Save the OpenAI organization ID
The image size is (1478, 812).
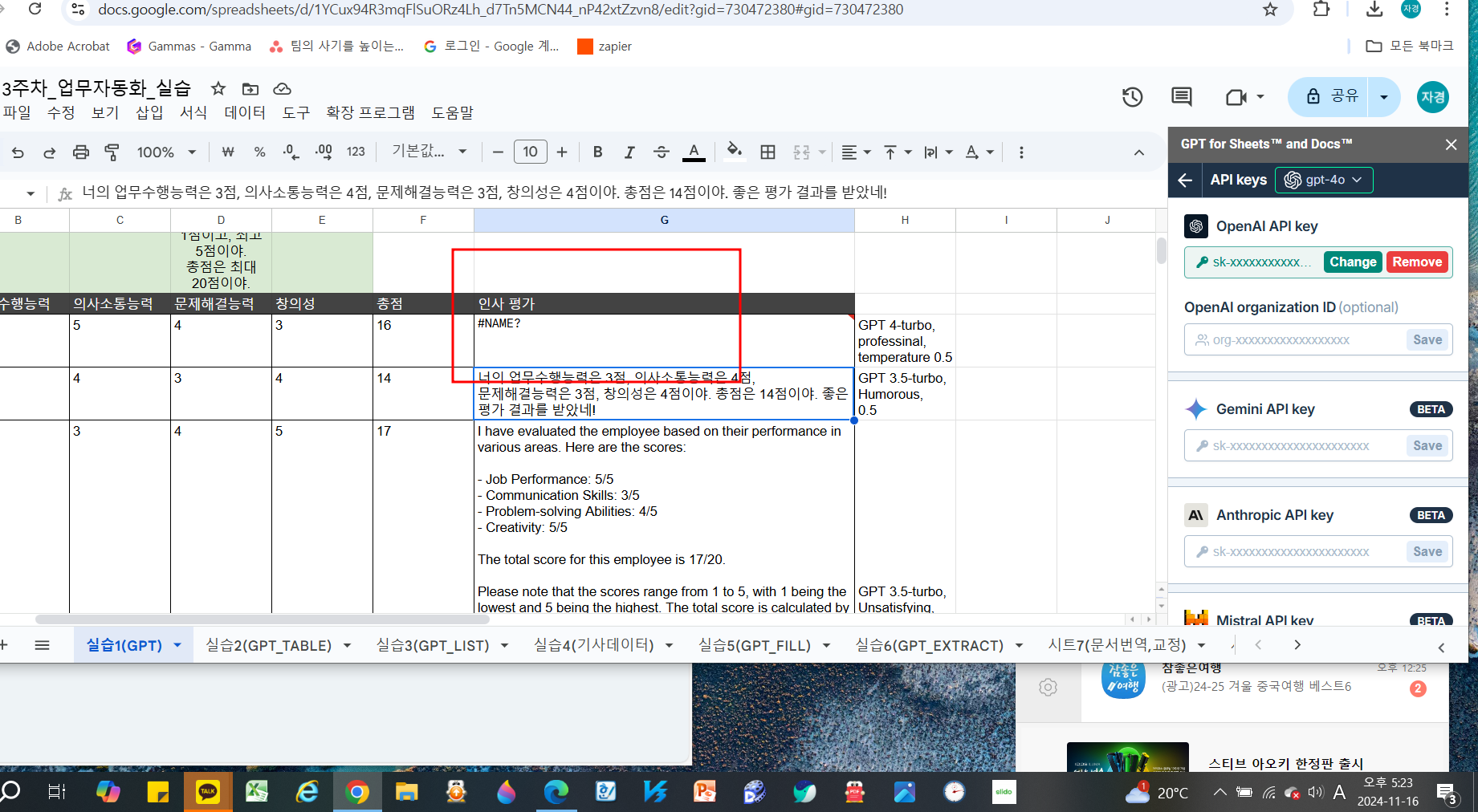[x=1427, y=340]
